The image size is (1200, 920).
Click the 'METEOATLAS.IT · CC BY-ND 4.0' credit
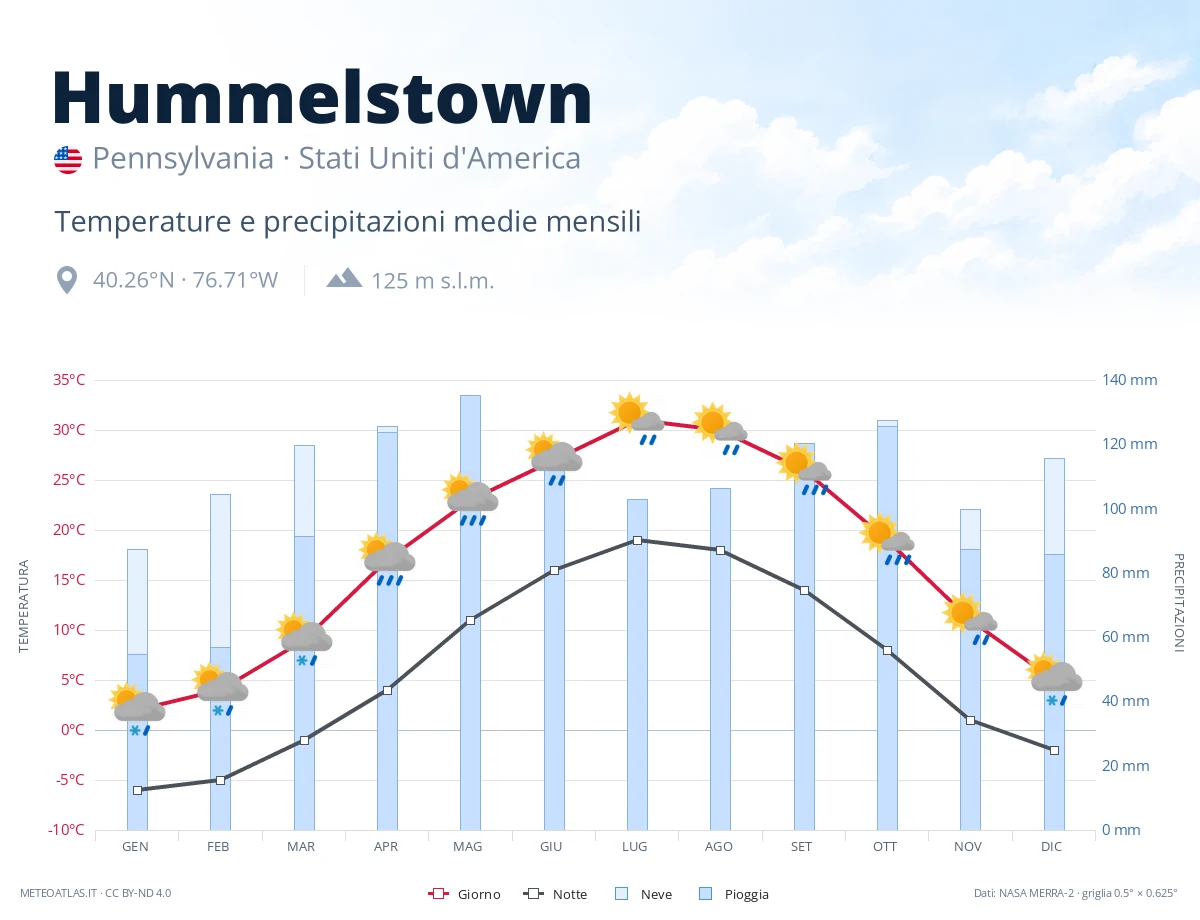(95, 893)
